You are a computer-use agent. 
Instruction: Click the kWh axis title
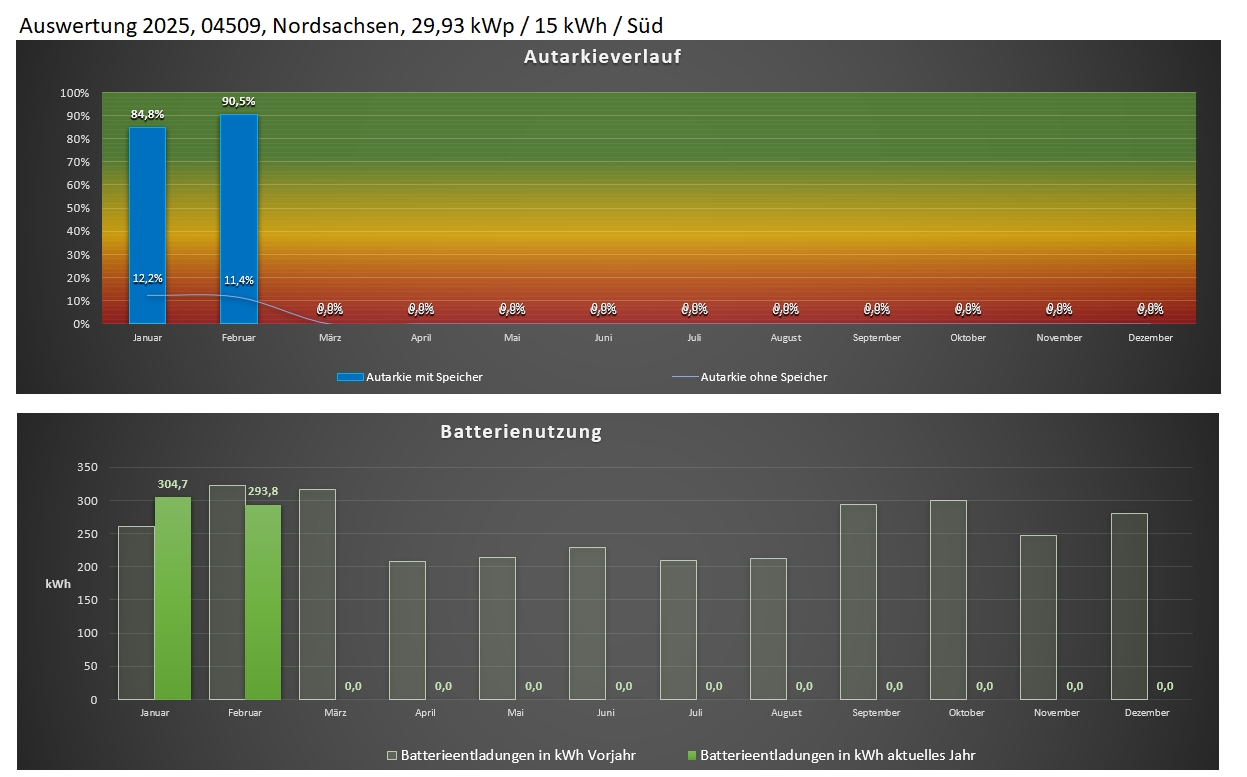(x=56, y=583)
